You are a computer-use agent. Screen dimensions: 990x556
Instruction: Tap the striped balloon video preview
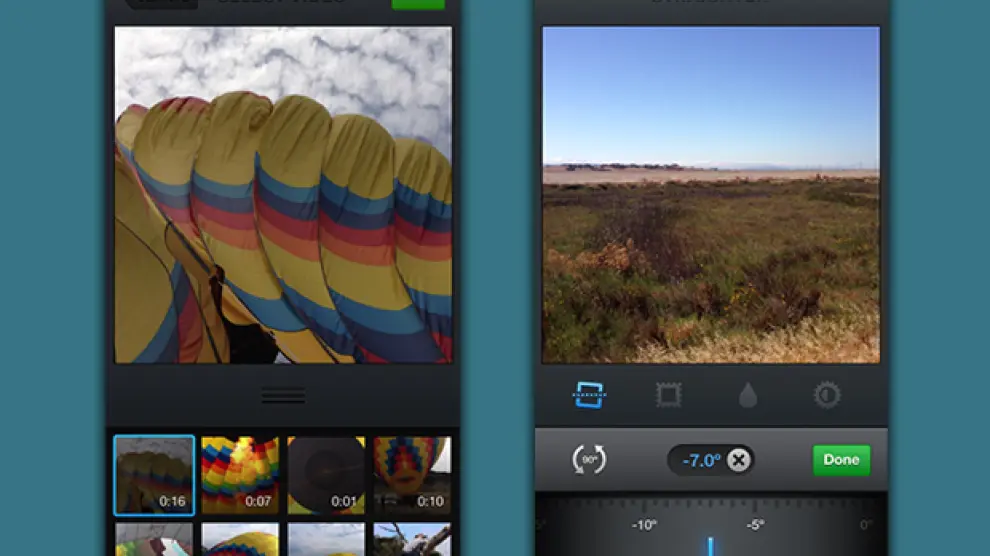tap(283, 195)
